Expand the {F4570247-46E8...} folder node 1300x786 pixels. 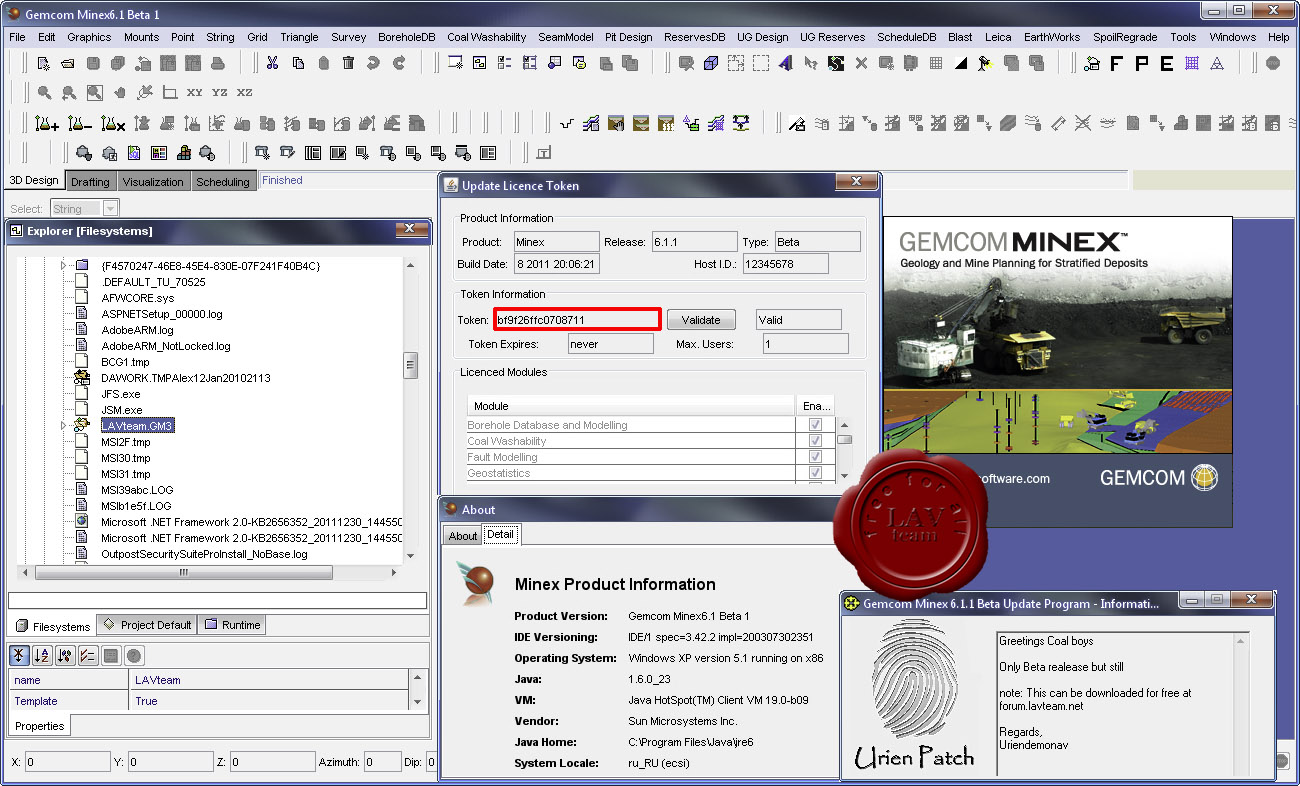(63, 266)
